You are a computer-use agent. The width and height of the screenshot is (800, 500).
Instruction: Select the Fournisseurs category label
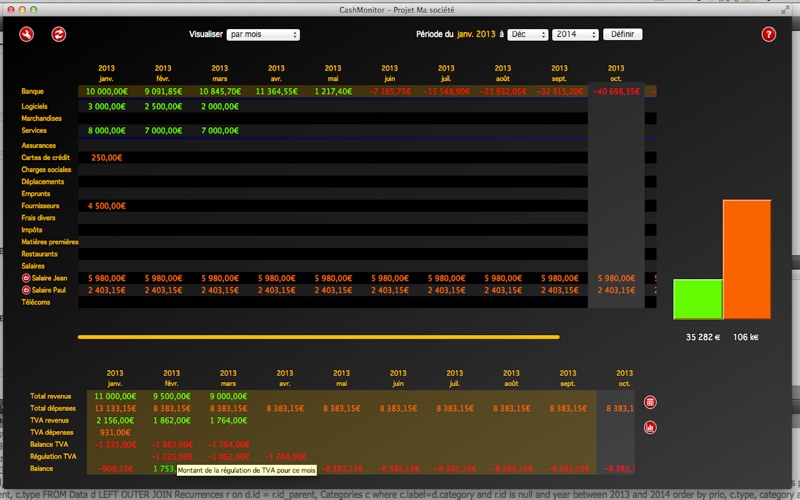click(x=41, y=206)
